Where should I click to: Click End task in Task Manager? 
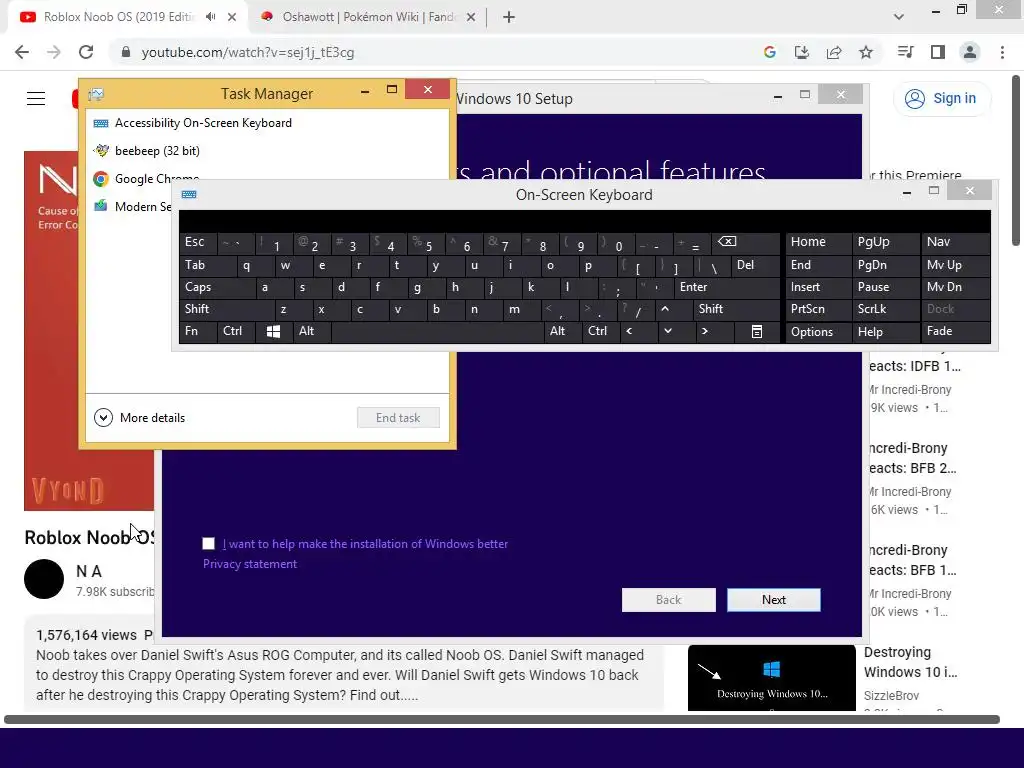coord(398,417)
